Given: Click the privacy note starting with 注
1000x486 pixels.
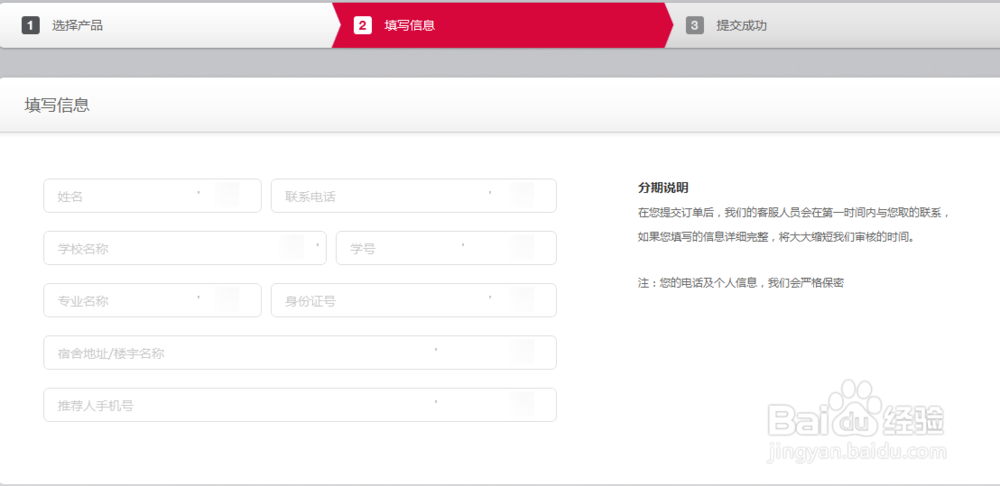Looking at the screenshot, I should tap(741, 283).
